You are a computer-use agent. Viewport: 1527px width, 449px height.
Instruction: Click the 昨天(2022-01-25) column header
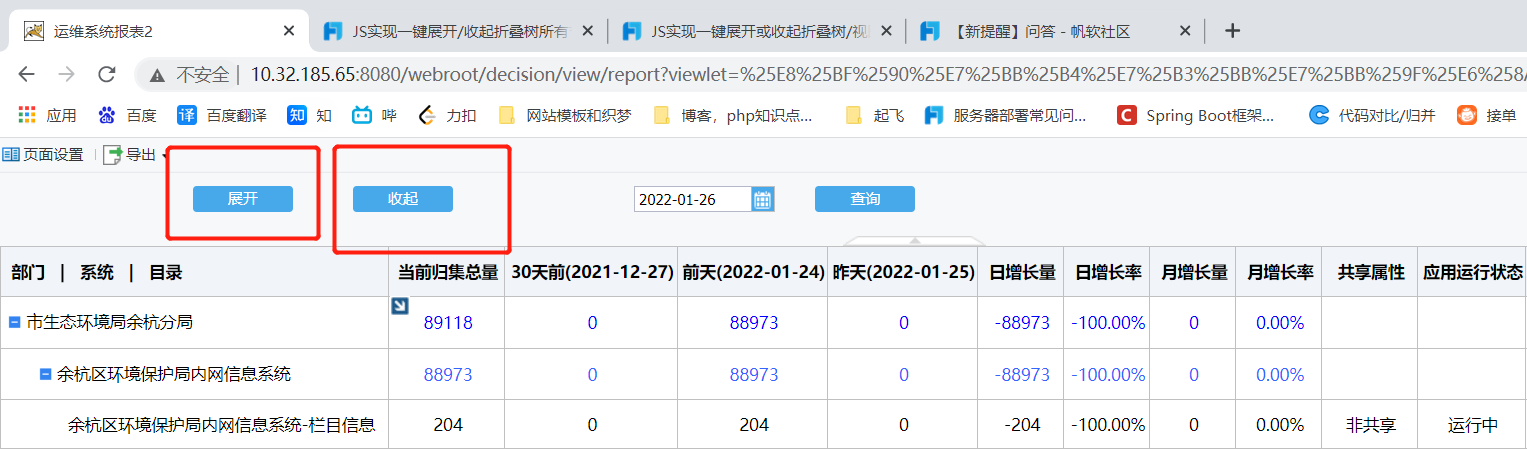[x=904, y=272]
